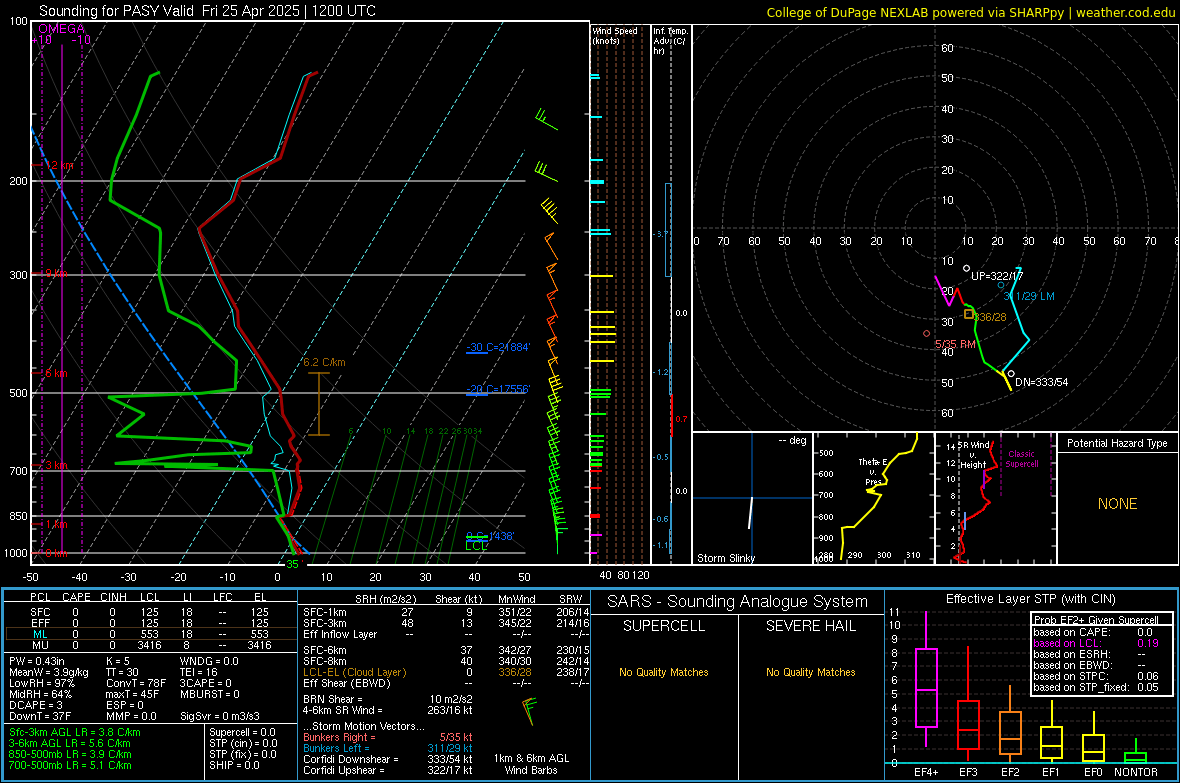Image resolution: width=1180 pixels, height=783 pixels.
Task: Click the 'BRN Shear =' row
Action: pos(388,699)
